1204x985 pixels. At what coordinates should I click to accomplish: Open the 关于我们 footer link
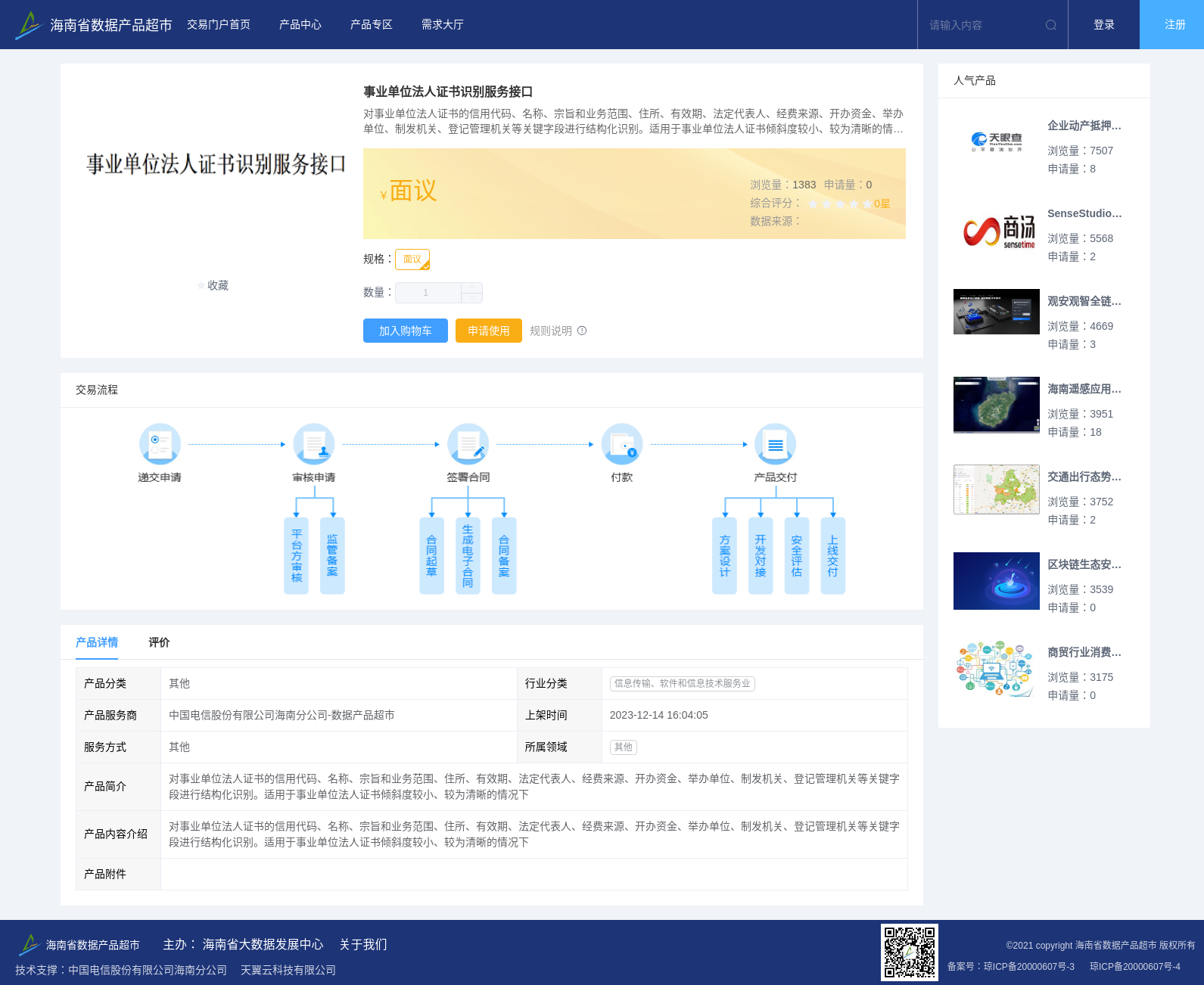(x=363, y=944)
